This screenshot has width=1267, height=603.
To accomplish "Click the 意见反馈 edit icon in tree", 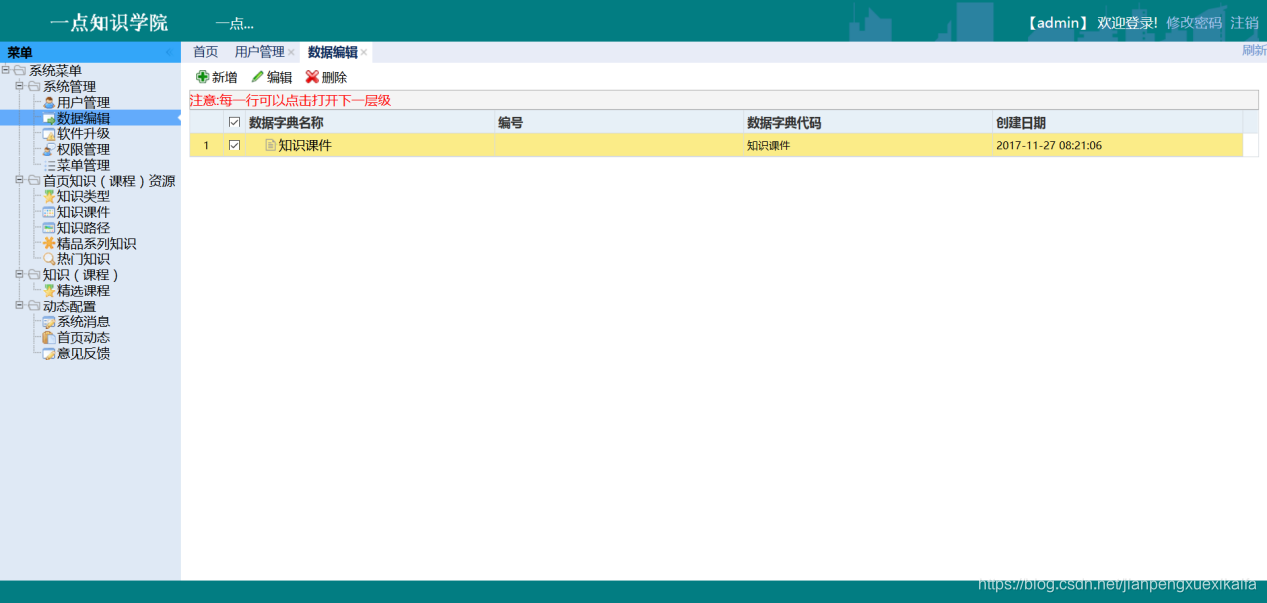I will click(x=49, y=354).
